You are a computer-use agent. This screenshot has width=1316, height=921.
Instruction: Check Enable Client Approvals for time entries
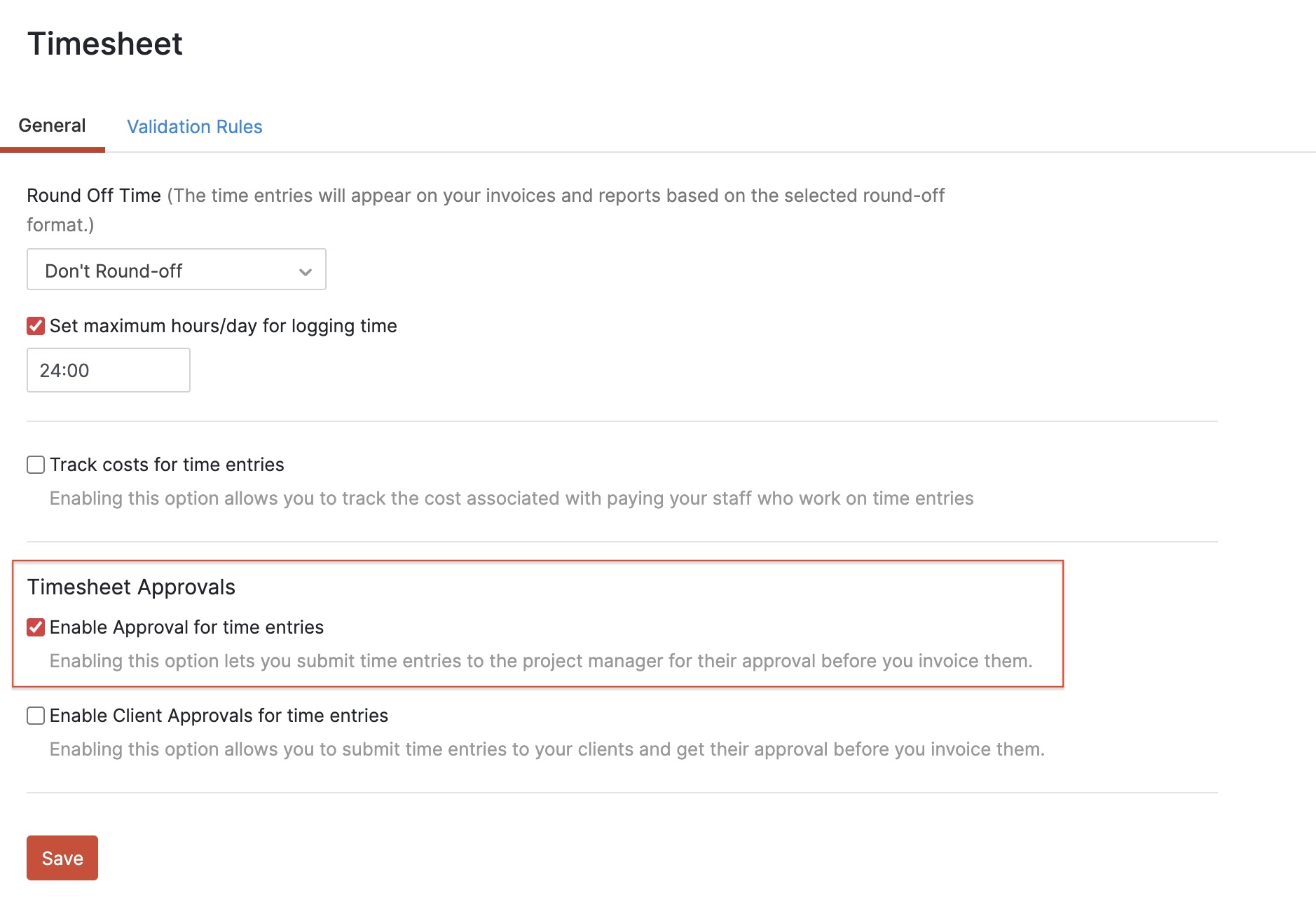click(x=35, y=716)
